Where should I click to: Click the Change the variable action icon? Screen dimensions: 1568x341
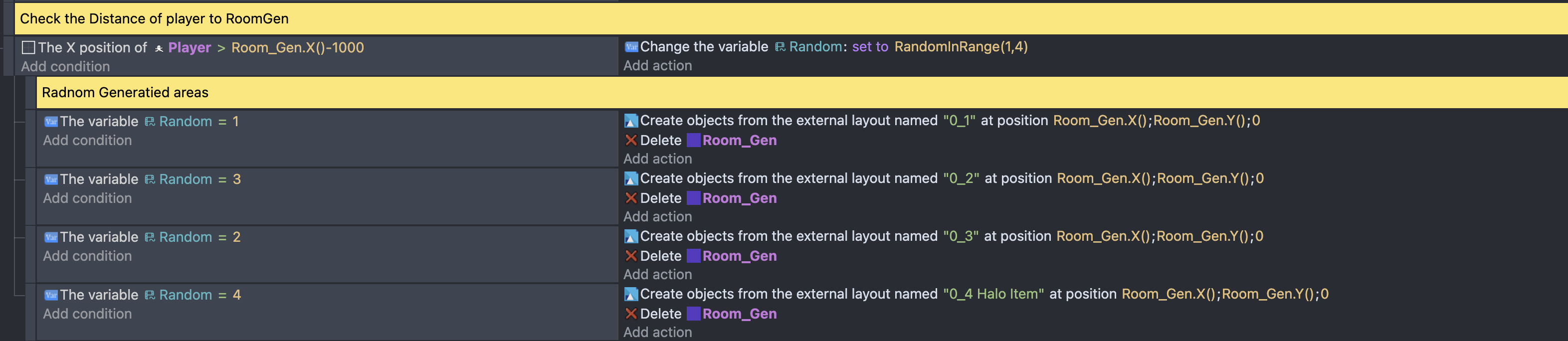point(631,47)
